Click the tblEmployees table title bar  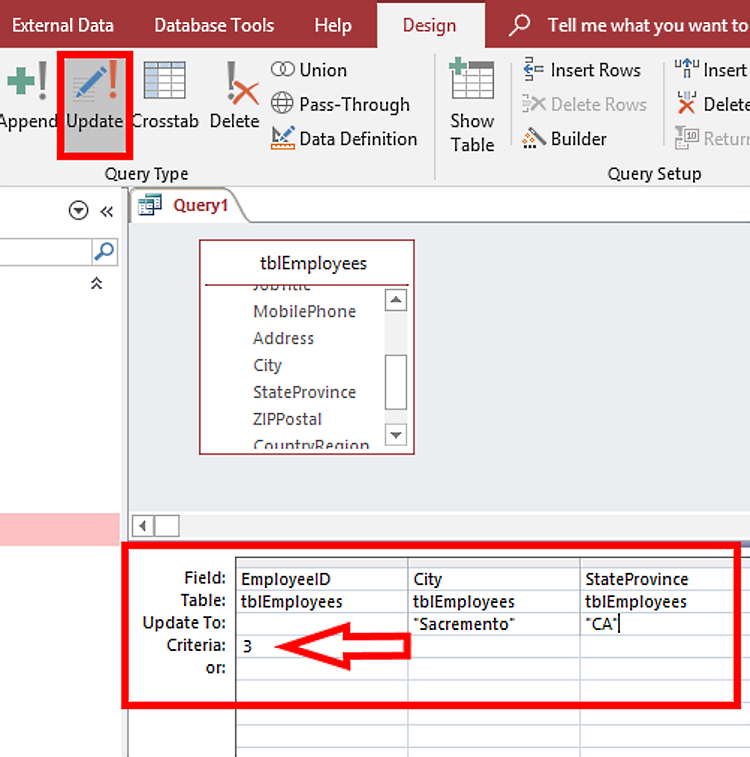point(307,263)
